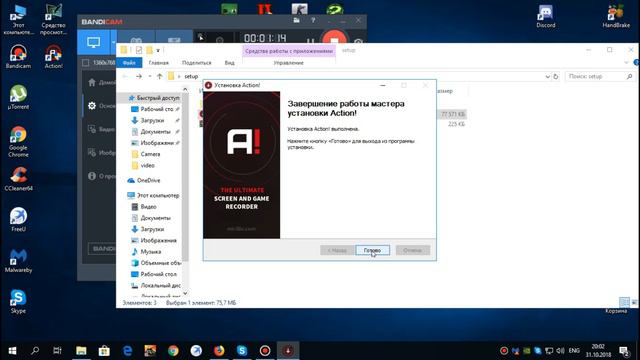Open Музыка in navigation pane
This screenshot has height=360, width=640.
coord(146,251)
